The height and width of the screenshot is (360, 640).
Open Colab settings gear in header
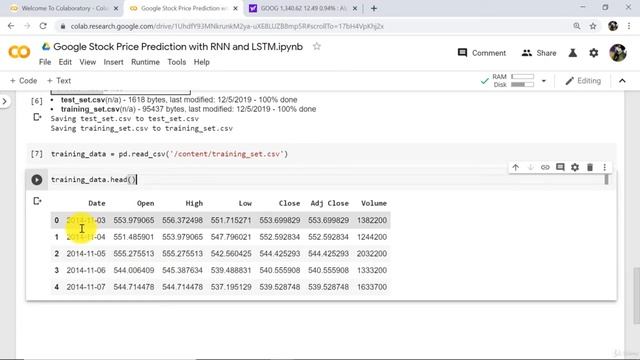[593, 53]
